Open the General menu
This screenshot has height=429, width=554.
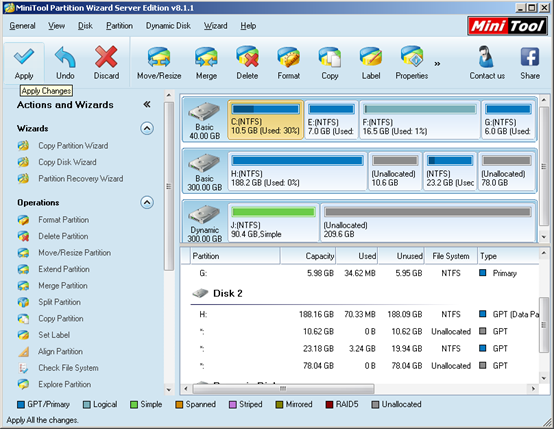pyautogui.click(x=22, y=26)
